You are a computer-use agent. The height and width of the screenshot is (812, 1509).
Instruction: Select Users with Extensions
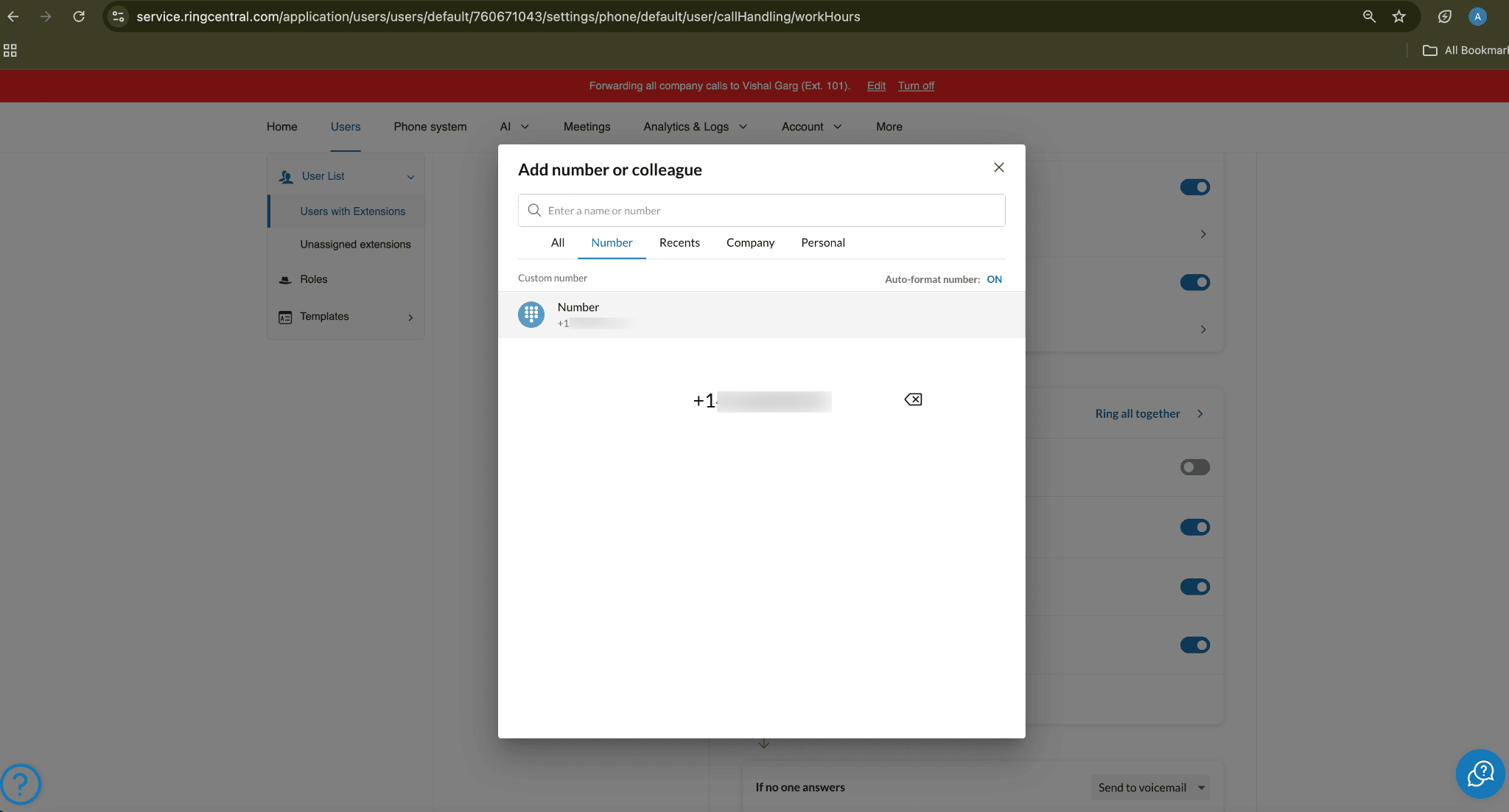(x=352, y=211)
